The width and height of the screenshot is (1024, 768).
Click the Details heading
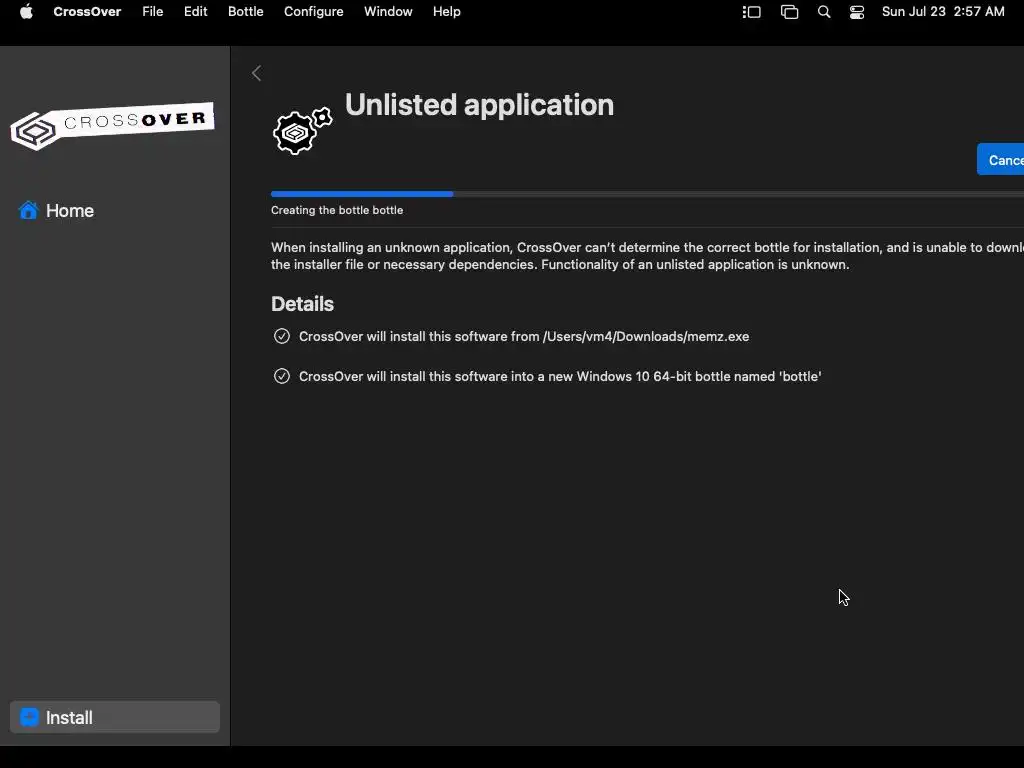[302, 304]
